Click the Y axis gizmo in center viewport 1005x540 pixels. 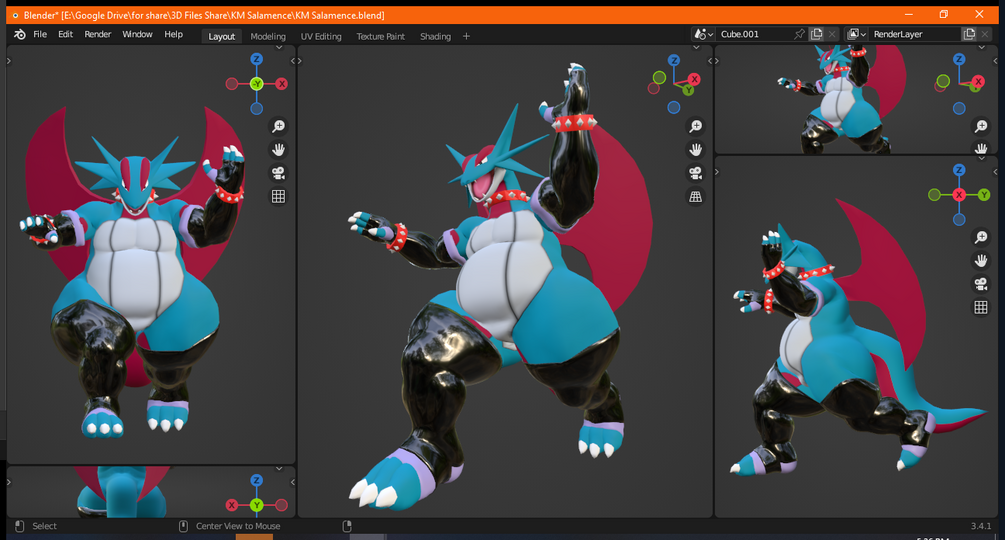pos(688,90)
